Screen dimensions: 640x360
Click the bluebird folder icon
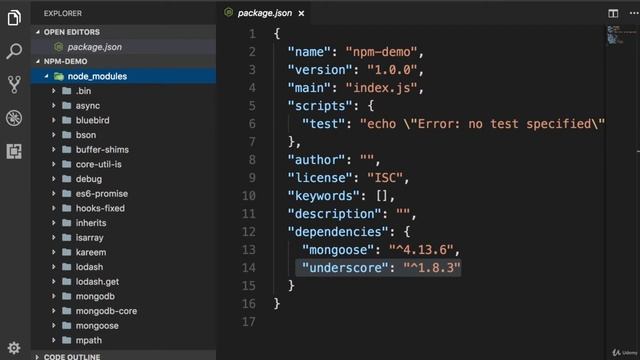67,120
